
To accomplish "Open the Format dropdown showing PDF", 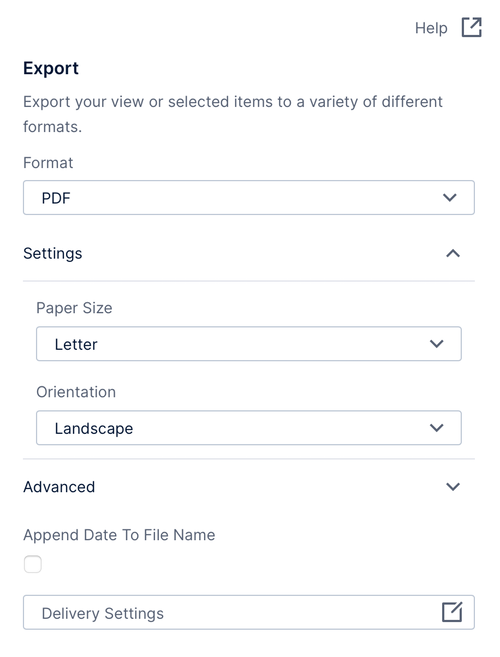I will 249,198.
